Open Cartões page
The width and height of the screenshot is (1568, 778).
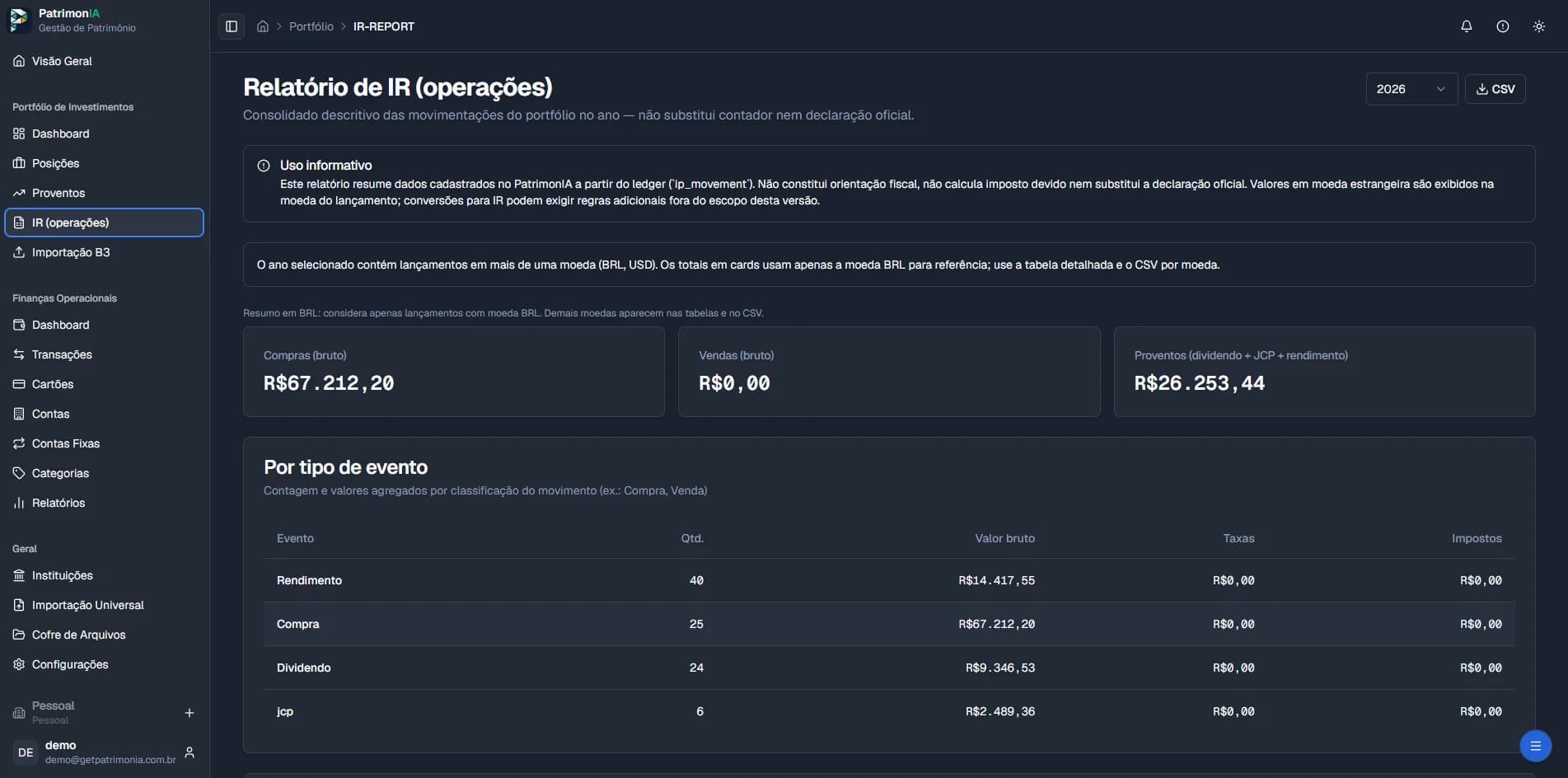(104, 384)
